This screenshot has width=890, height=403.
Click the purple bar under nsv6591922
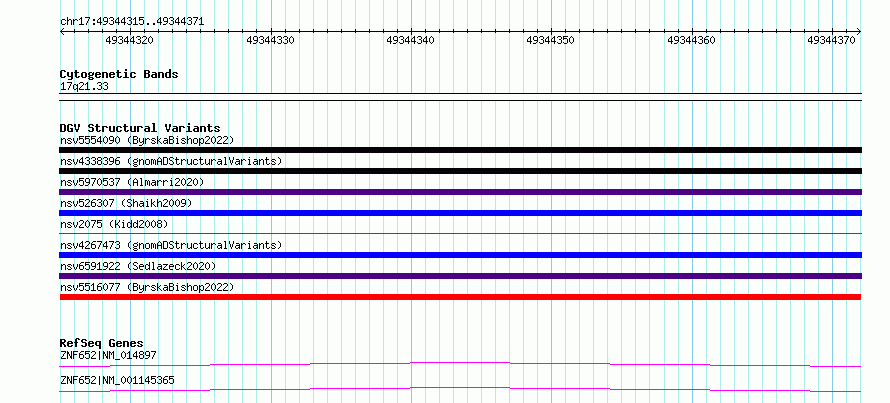(460, 276)
